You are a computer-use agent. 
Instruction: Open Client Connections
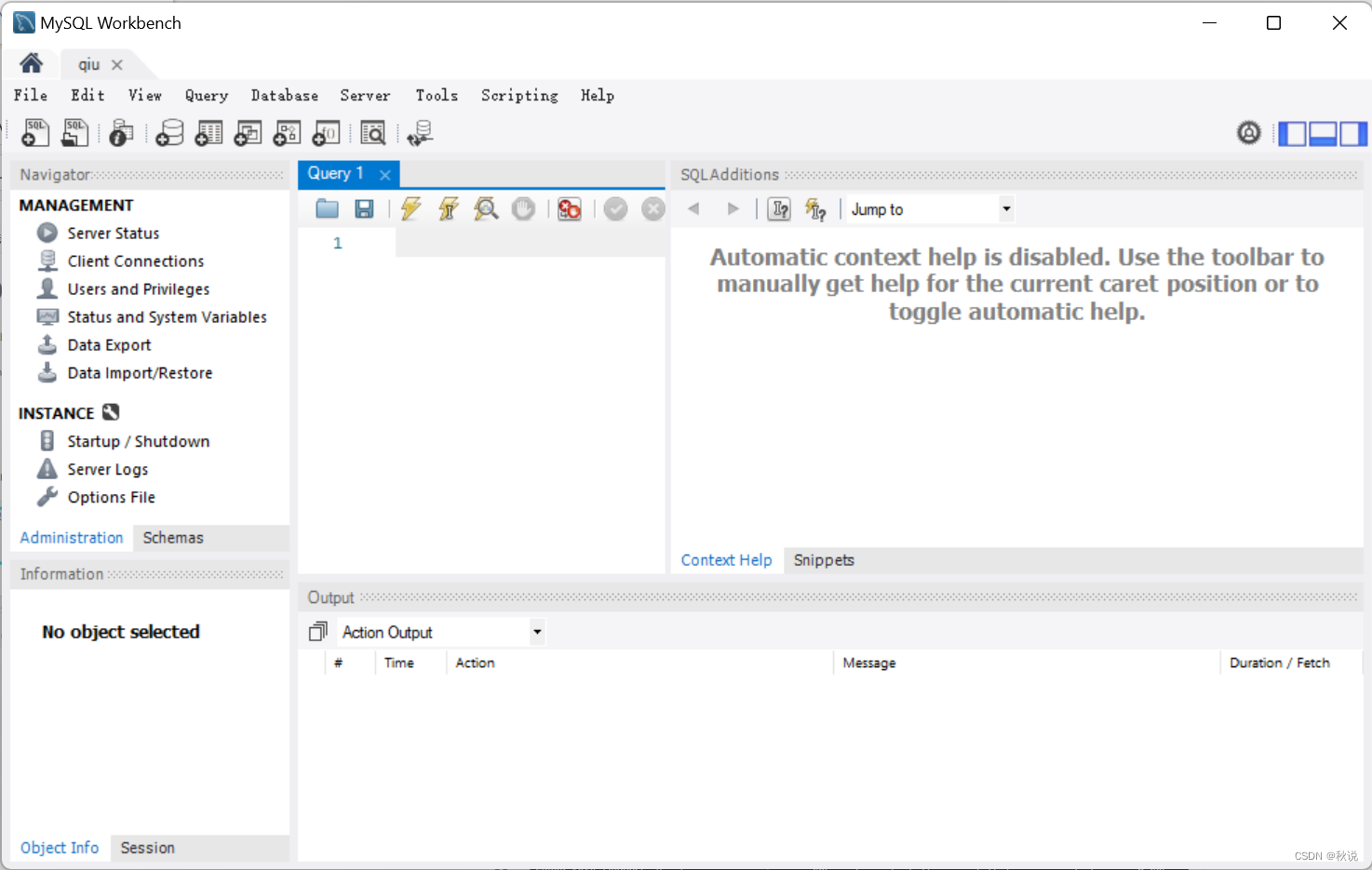(136, 261)
